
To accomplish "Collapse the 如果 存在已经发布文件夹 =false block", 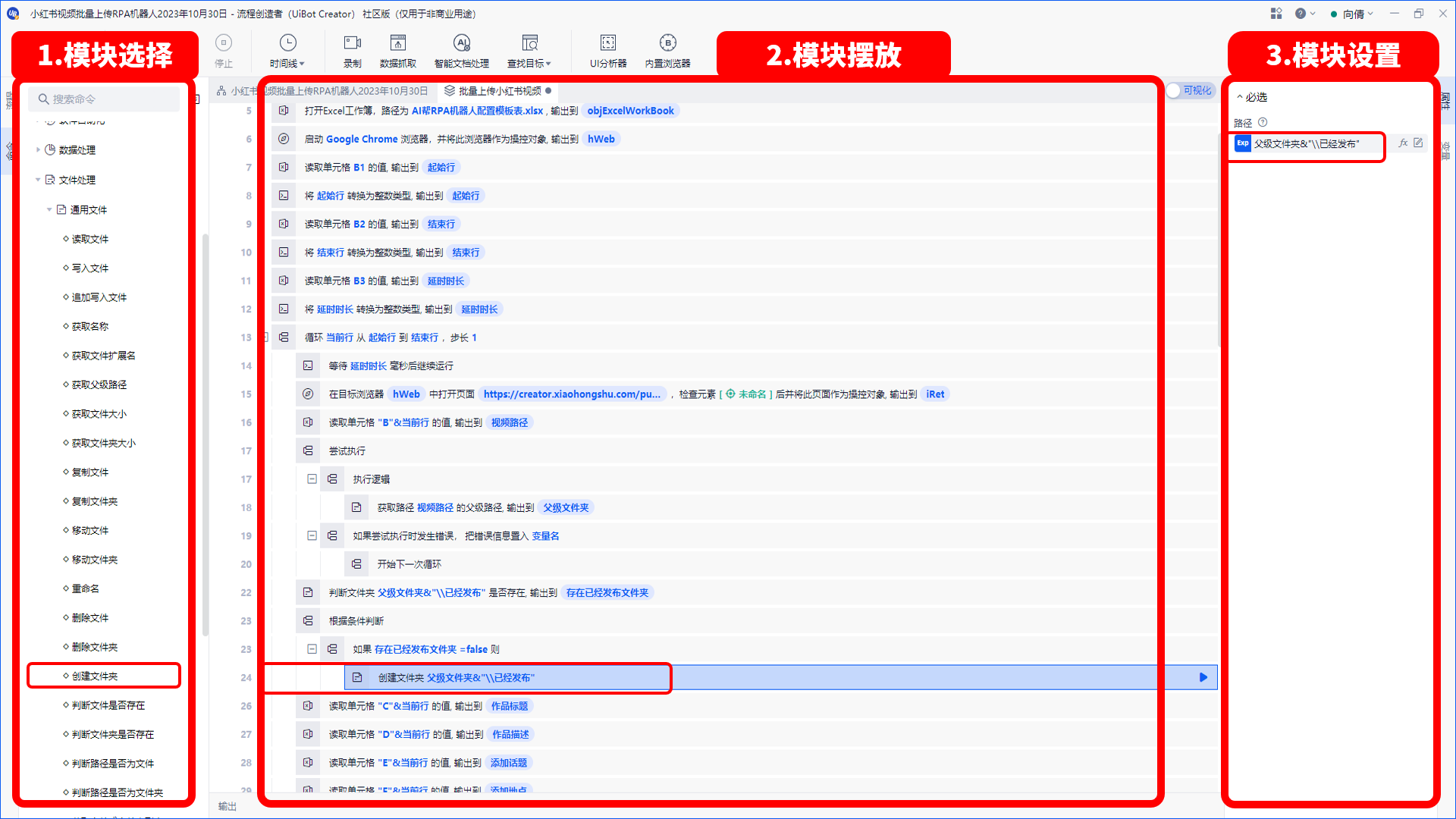I will click(312, 649).
